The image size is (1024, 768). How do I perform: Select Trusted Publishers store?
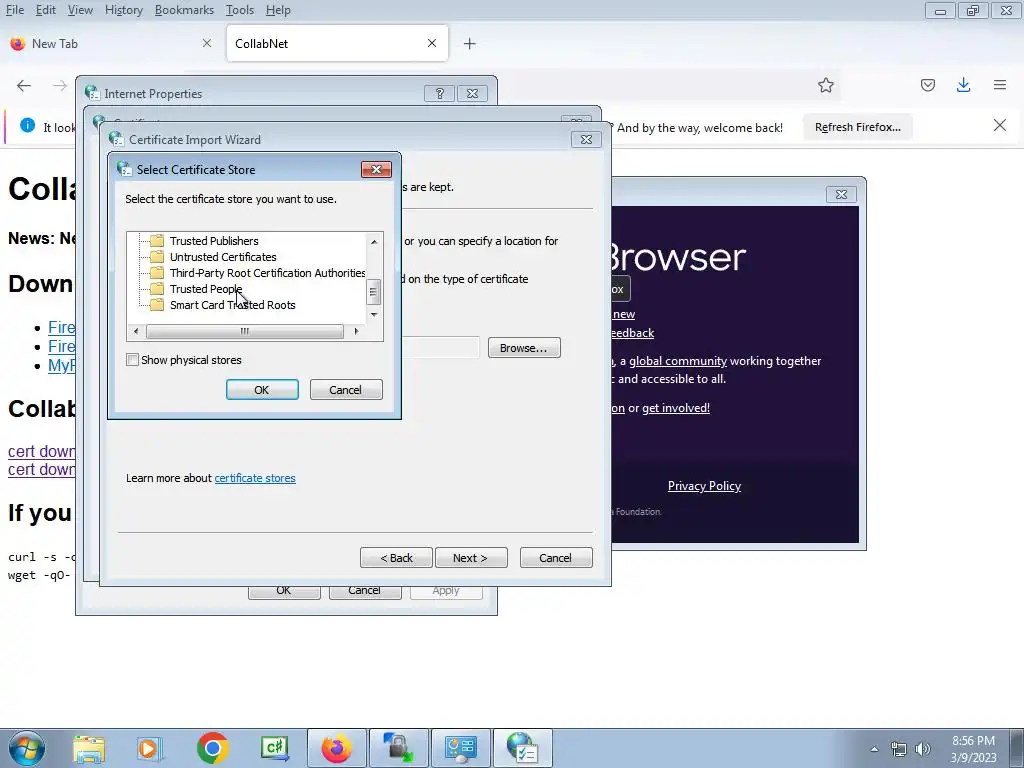(214, 241)
